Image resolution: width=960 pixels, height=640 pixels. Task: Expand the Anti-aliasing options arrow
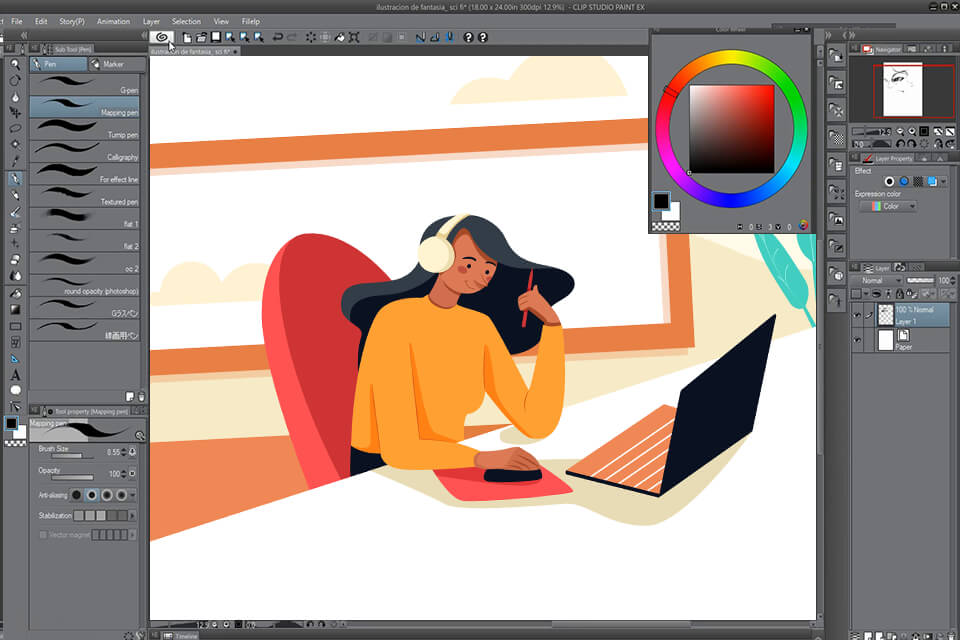point(133,495)
